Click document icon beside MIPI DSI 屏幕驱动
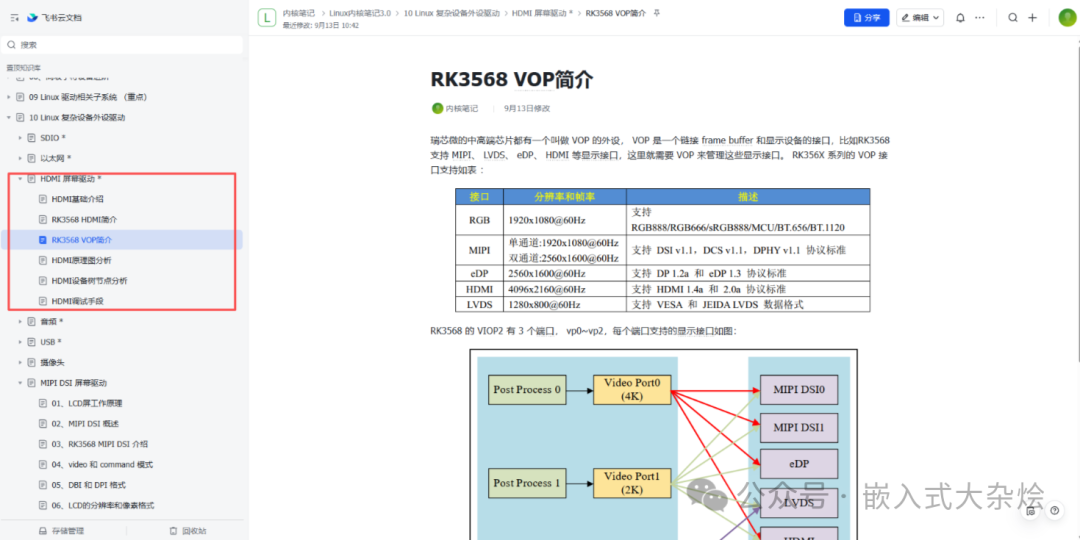Image resolution: width=1080 pixels, height=540 pixels. (x=32, y=383)
